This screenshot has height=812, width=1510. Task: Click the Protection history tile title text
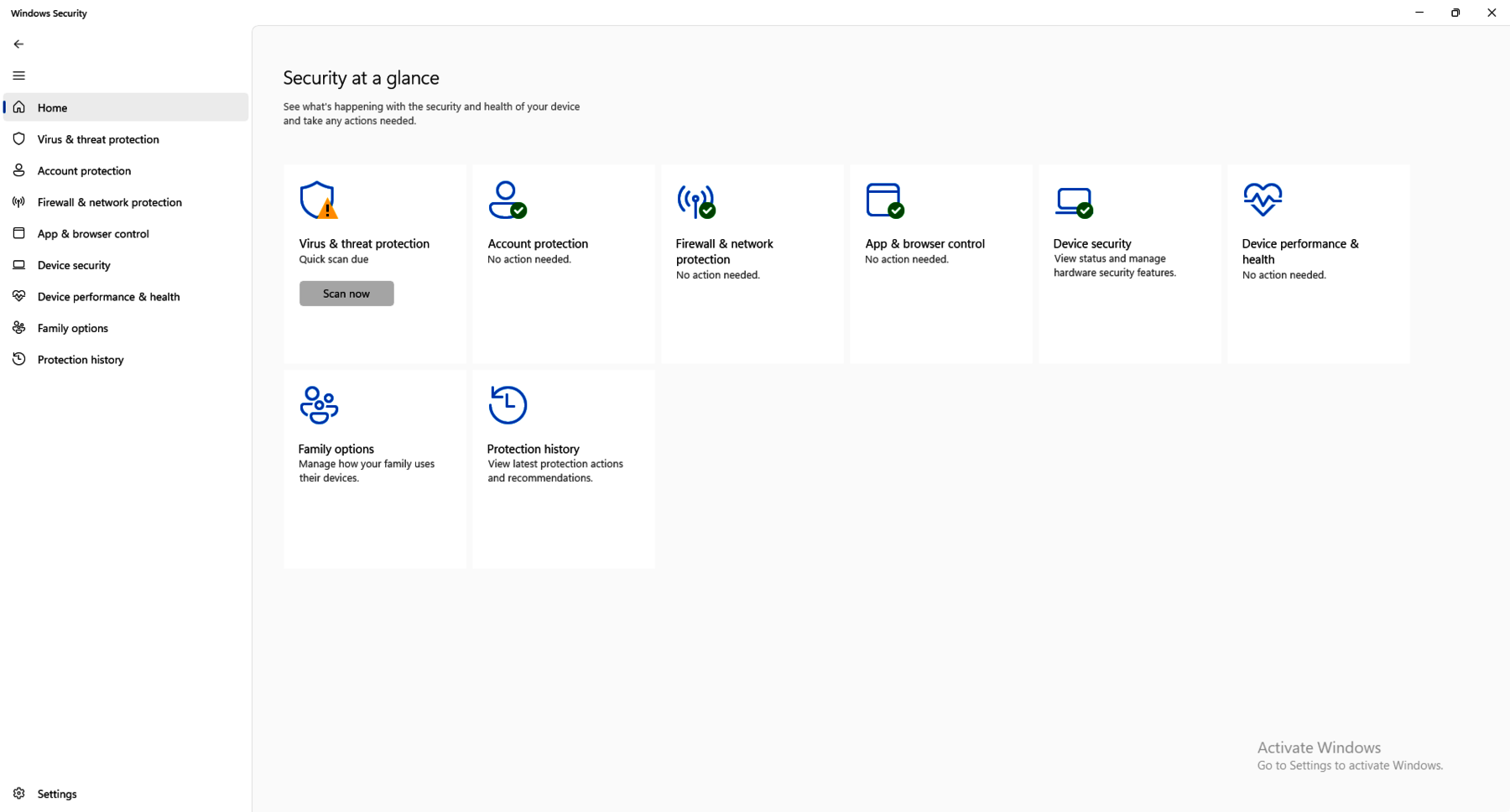pyautogui.click(x=533, y=449)
